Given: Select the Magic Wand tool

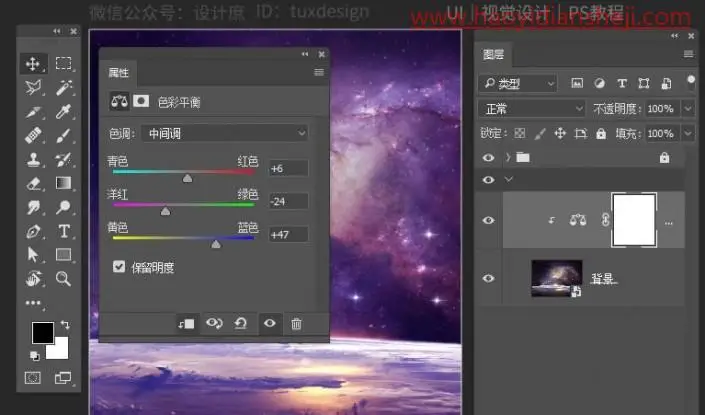Looking at the screenshot, I should coord(63,87).
